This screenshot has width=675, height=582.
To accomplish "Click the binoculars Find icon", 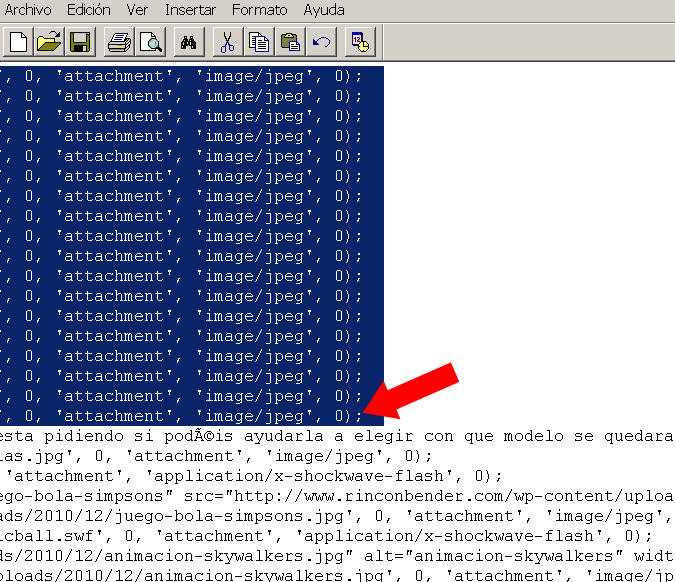I will click(x=190, y=42).
